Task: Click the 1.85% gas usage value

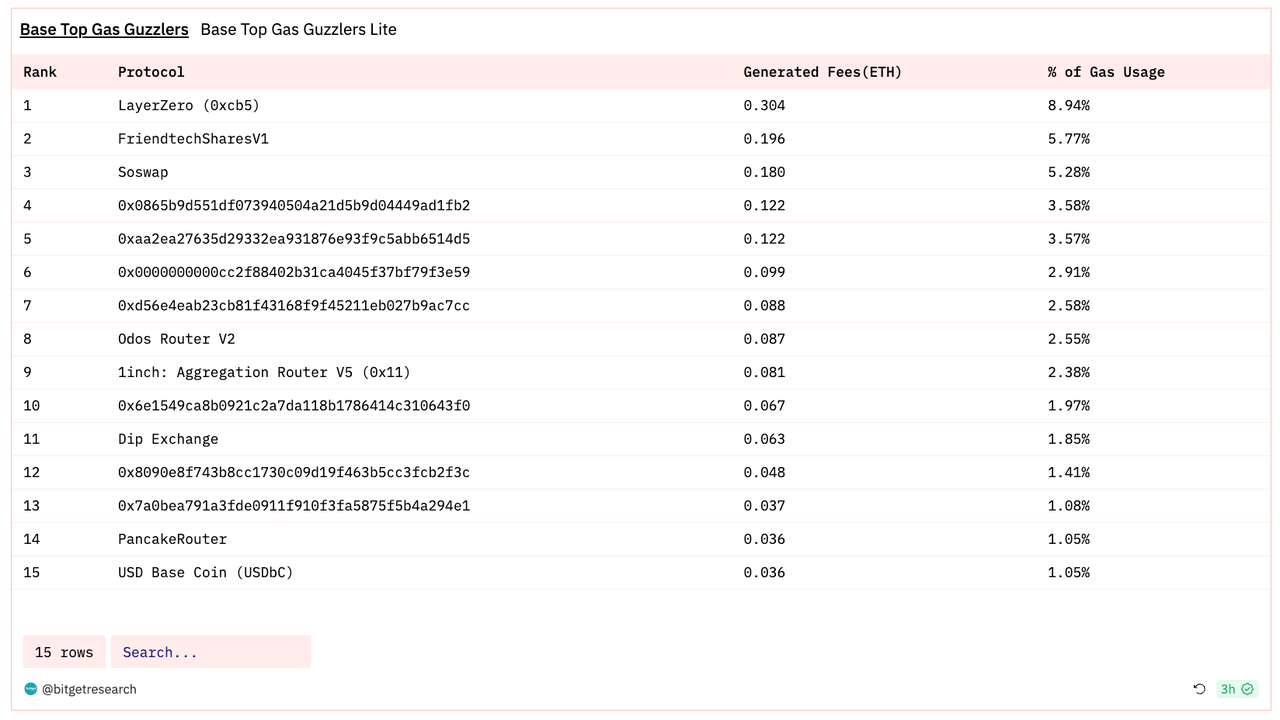Action: 1069,439
